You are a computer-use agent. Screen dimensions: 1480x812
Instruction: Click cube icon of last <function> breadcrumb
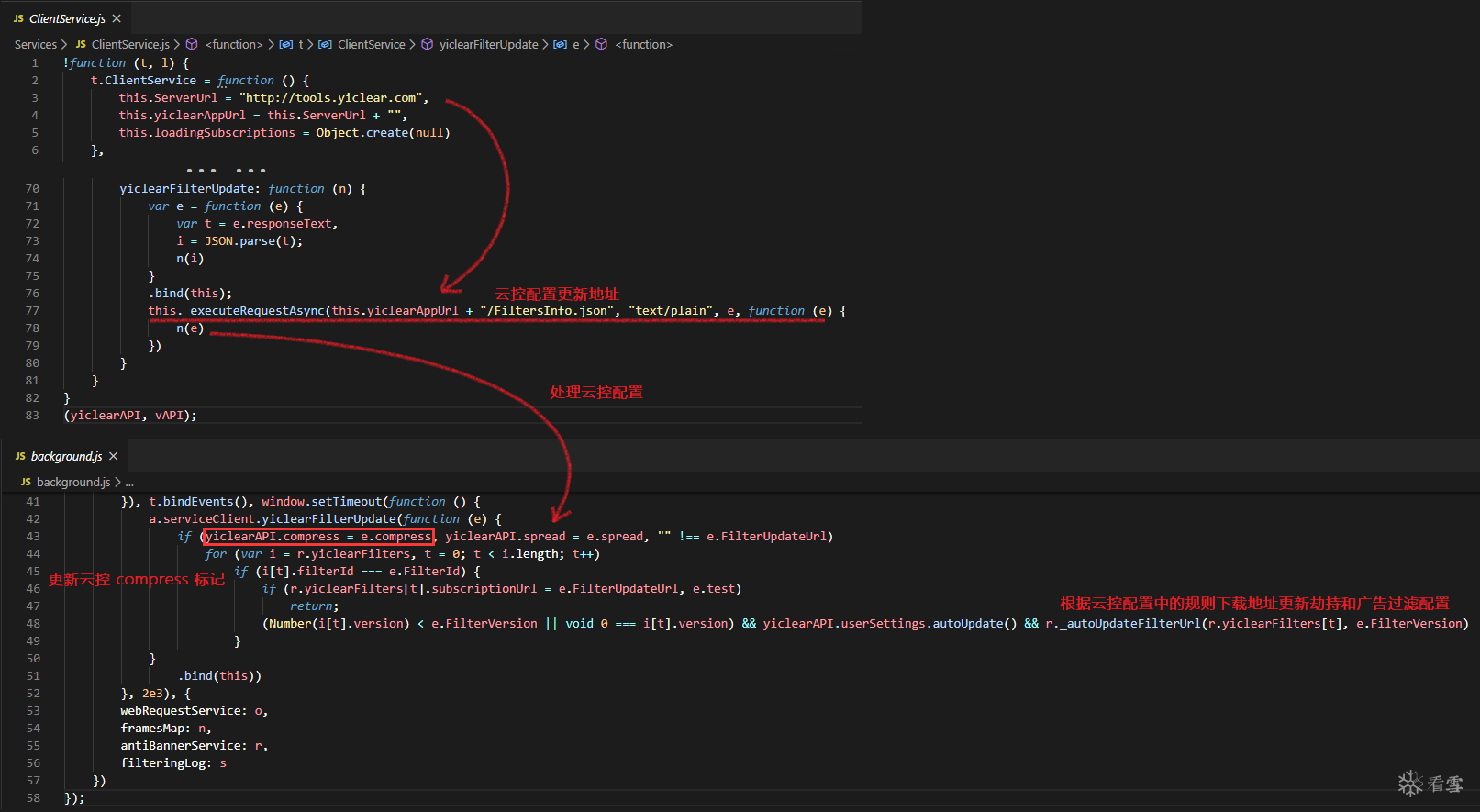click(601, 44)
